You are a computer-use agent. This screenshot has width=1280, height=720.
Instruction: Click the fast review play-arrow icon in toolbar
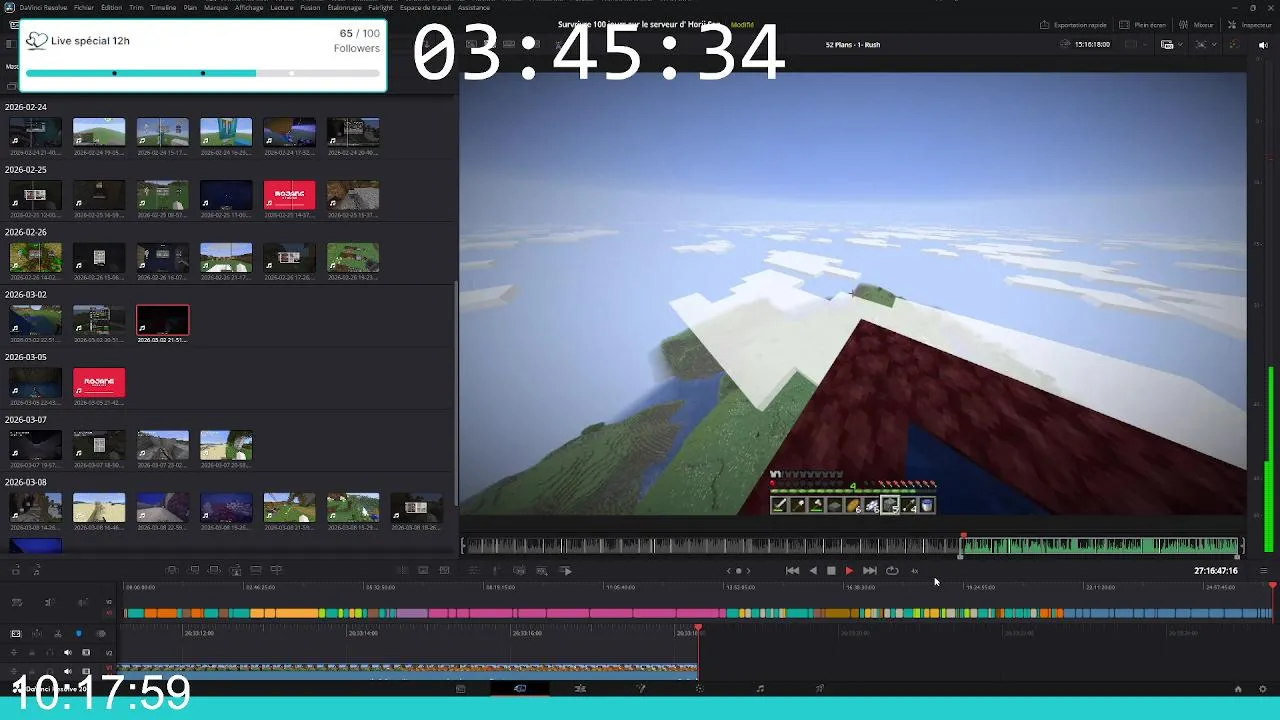pos(566,571)
